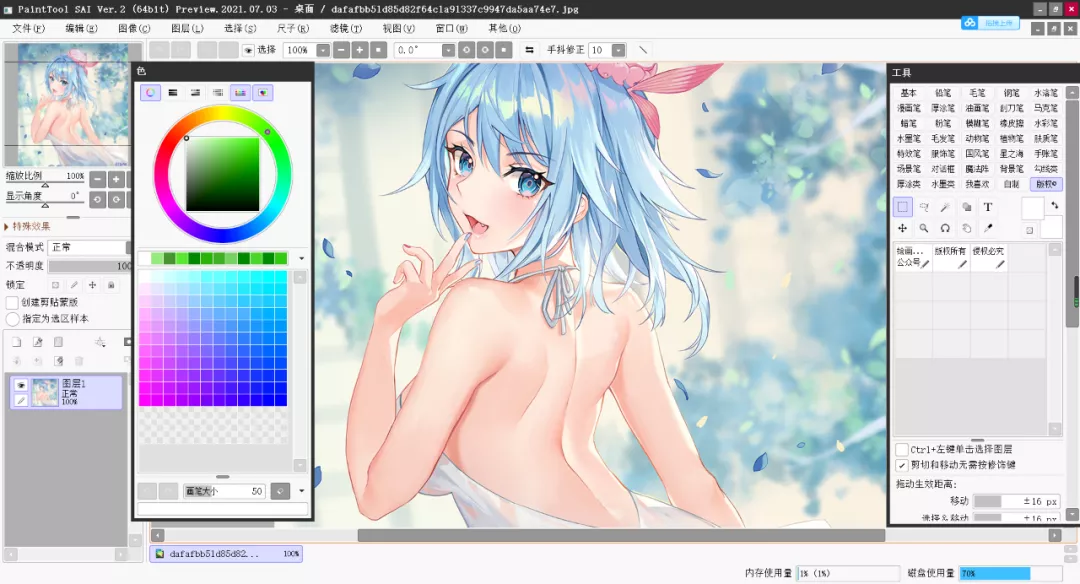Enable the 创建剪贴蒙版 checkbox
Screen dimensions: 1080x584
[12, 302]
